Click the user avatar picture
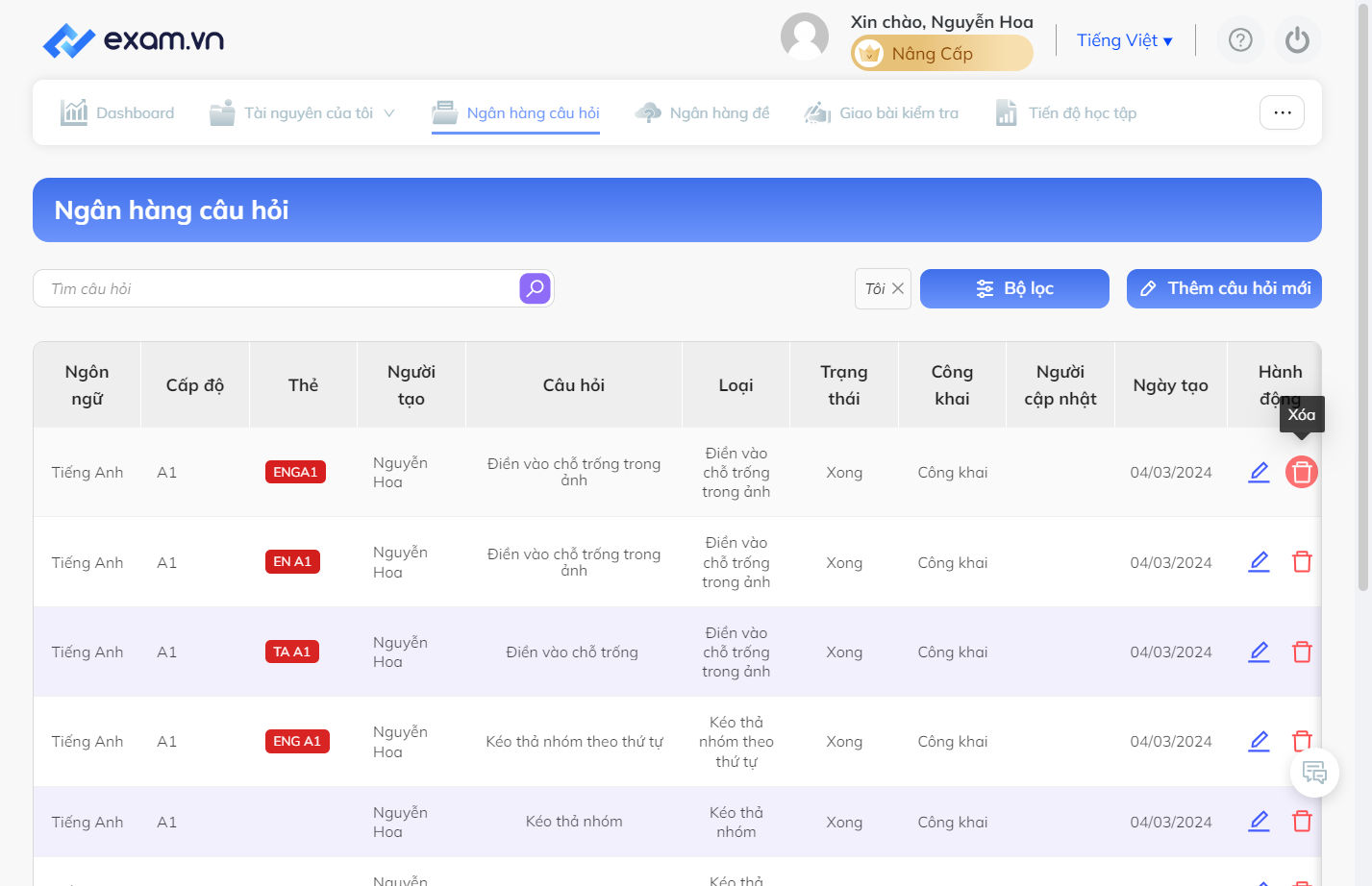The width and height of the screenshot is (1372, 886). [805, 37]
